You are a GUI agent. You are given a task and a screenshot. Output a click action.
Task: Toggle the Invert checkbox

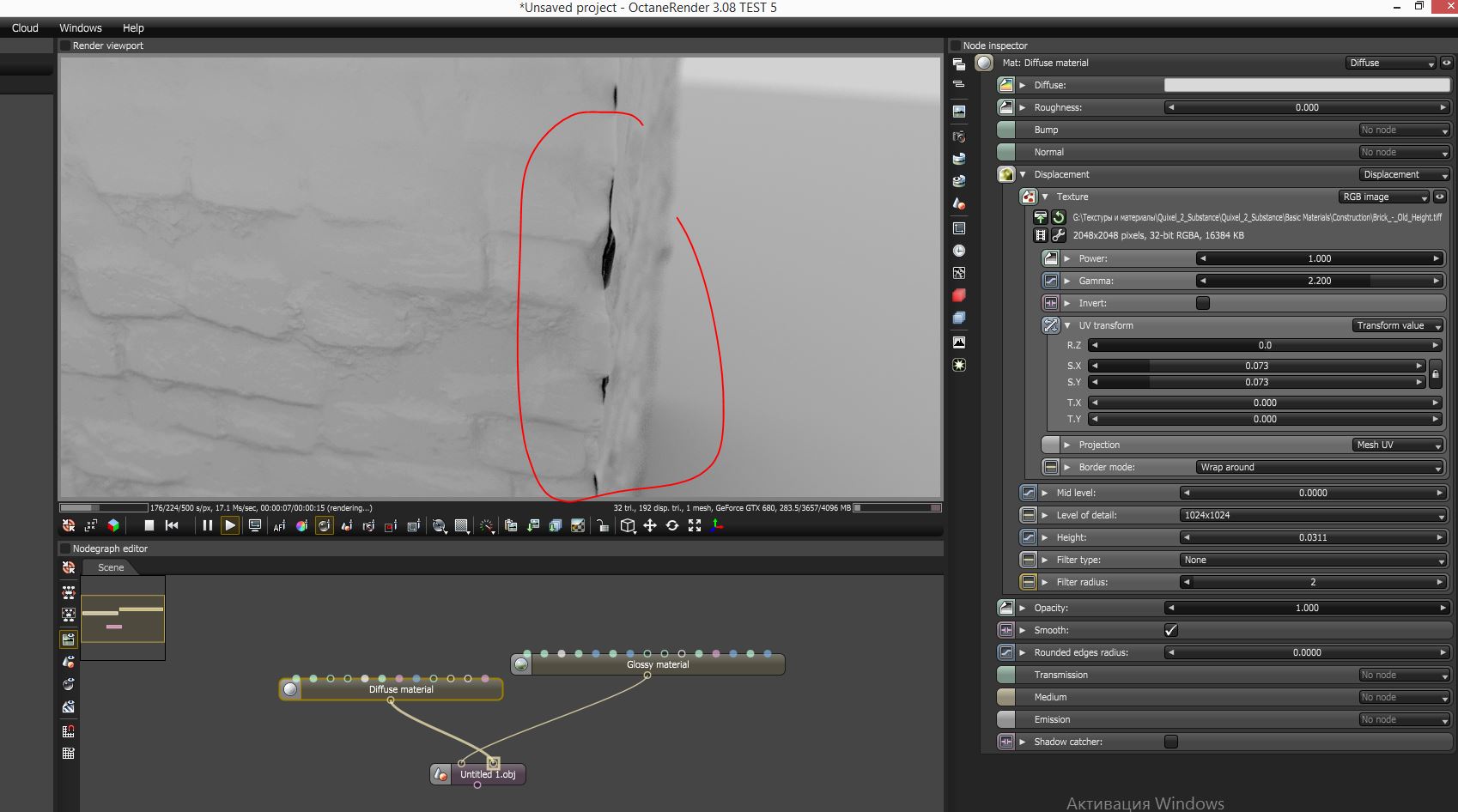pyautogui.click(x=1203, y=303)
